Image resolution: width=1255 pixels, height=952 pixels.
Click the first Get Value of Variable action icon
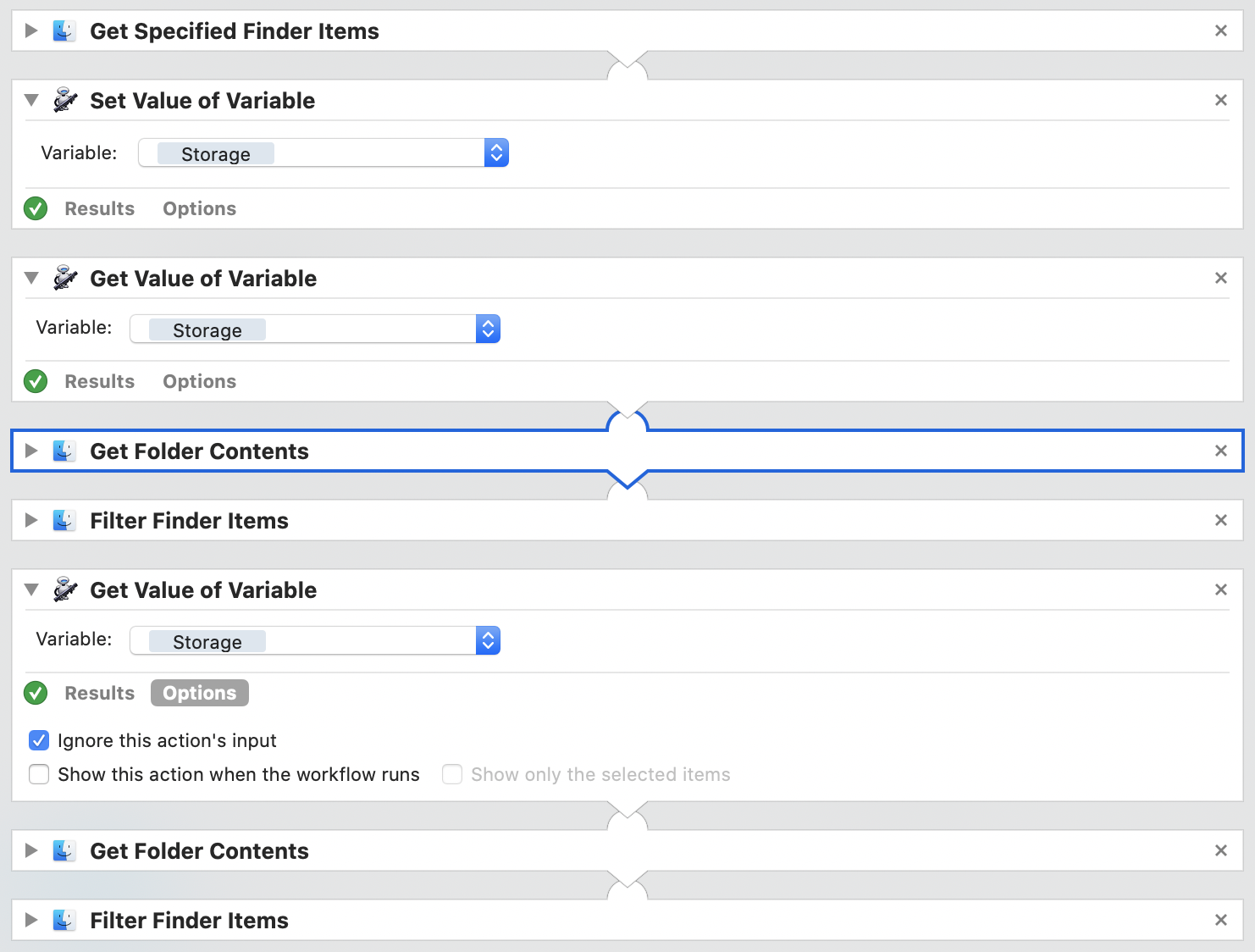click(64, 278)
